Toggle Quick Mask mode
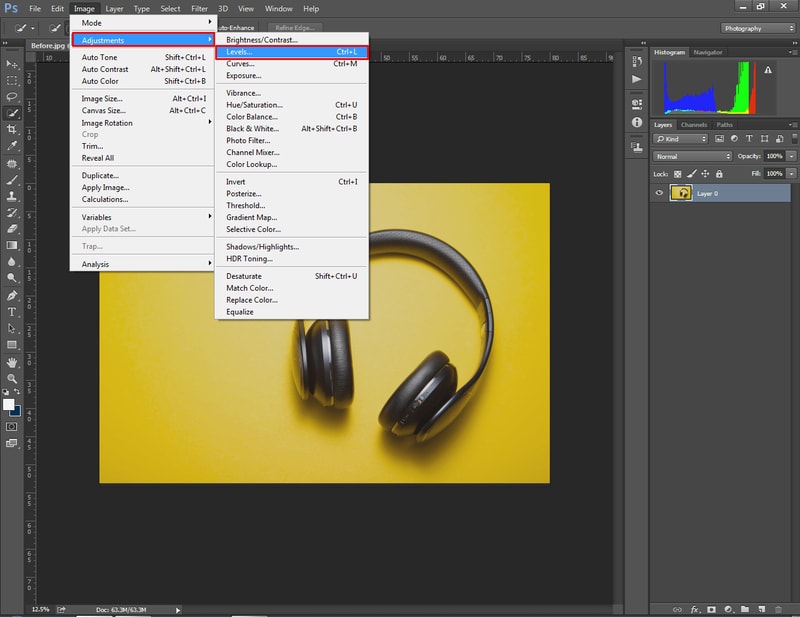The image size is (800, 617). click(x=11, y=427)
